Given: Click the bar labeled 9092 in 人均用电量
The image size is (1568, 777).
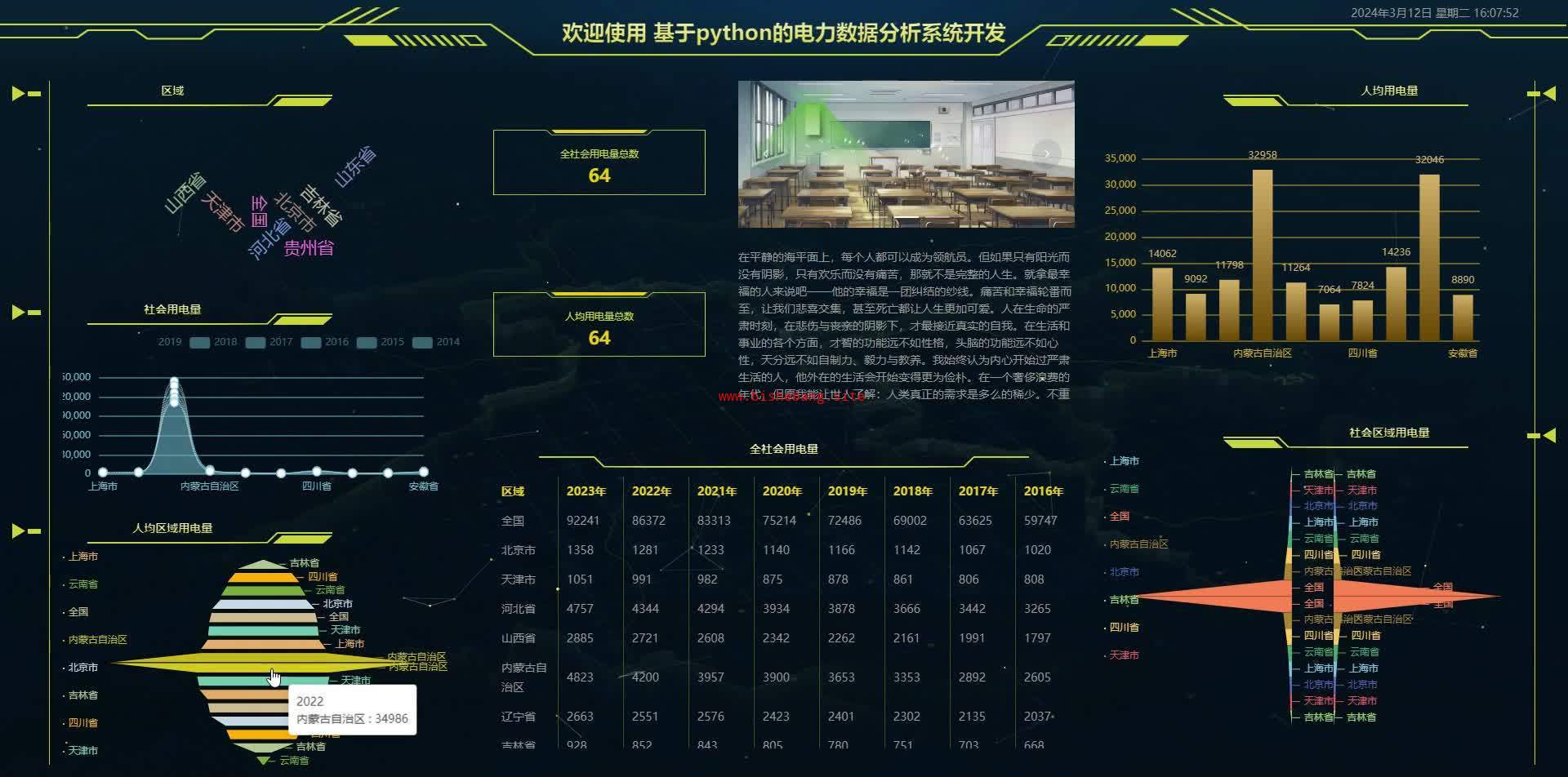Looking at the screenshot, I should [x=1196, y=317].
